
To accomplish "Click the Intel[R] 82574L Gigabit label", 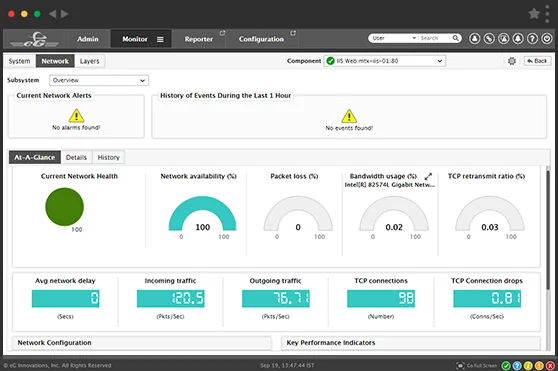I will coord(390,185).
